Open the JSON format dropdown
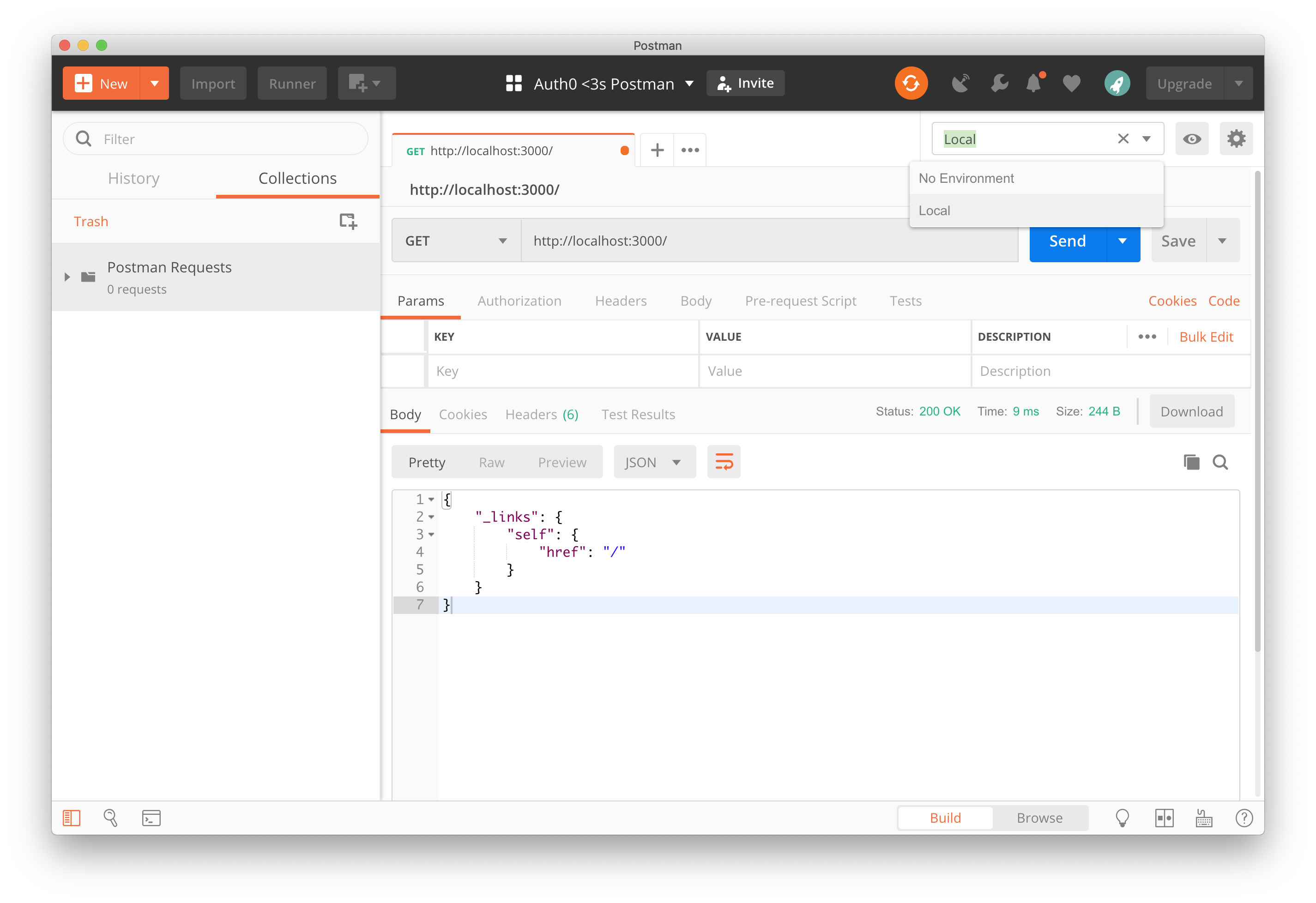1316x903 pixels. 654,462
